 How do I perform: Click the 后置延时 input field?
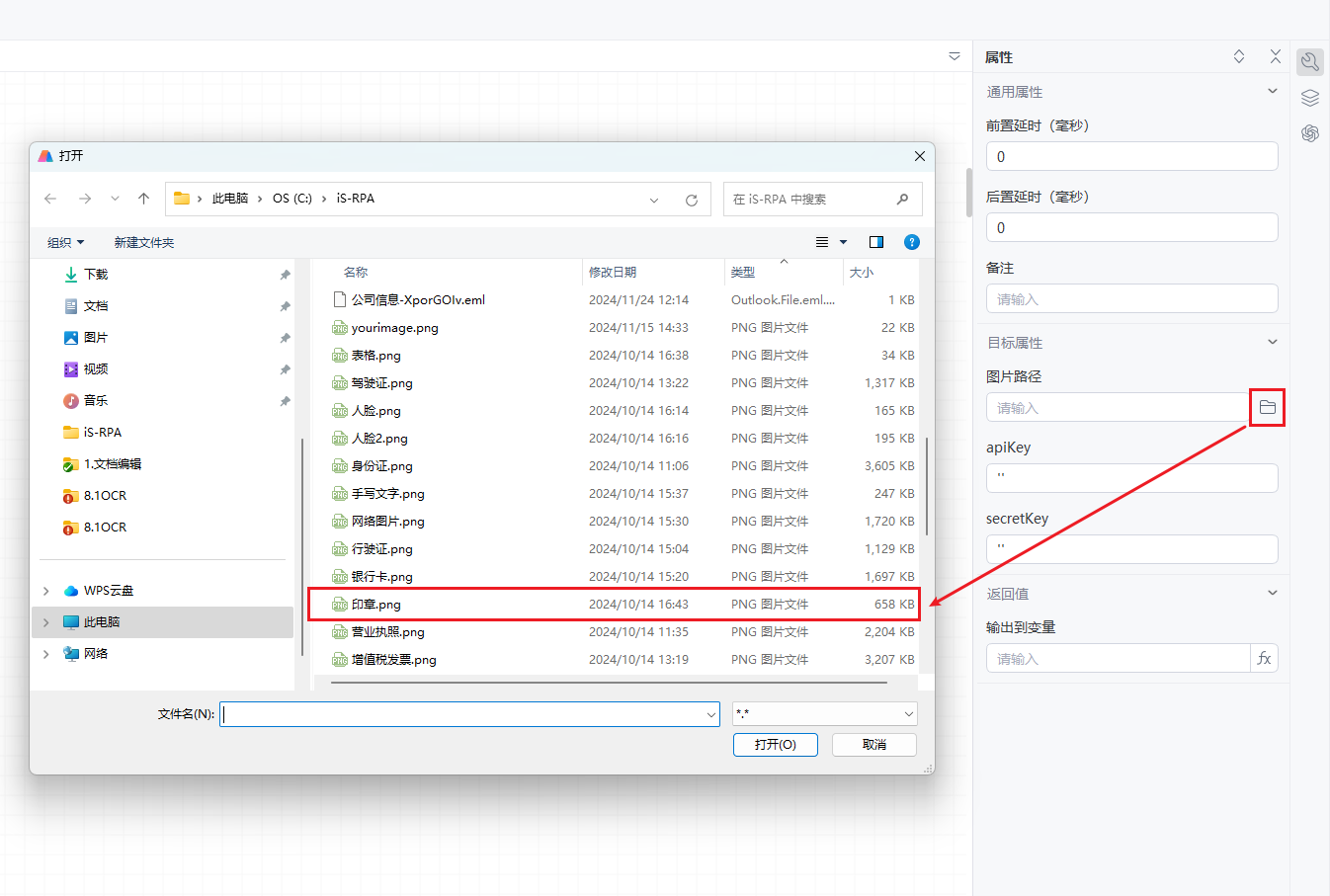pos(1131,227)
